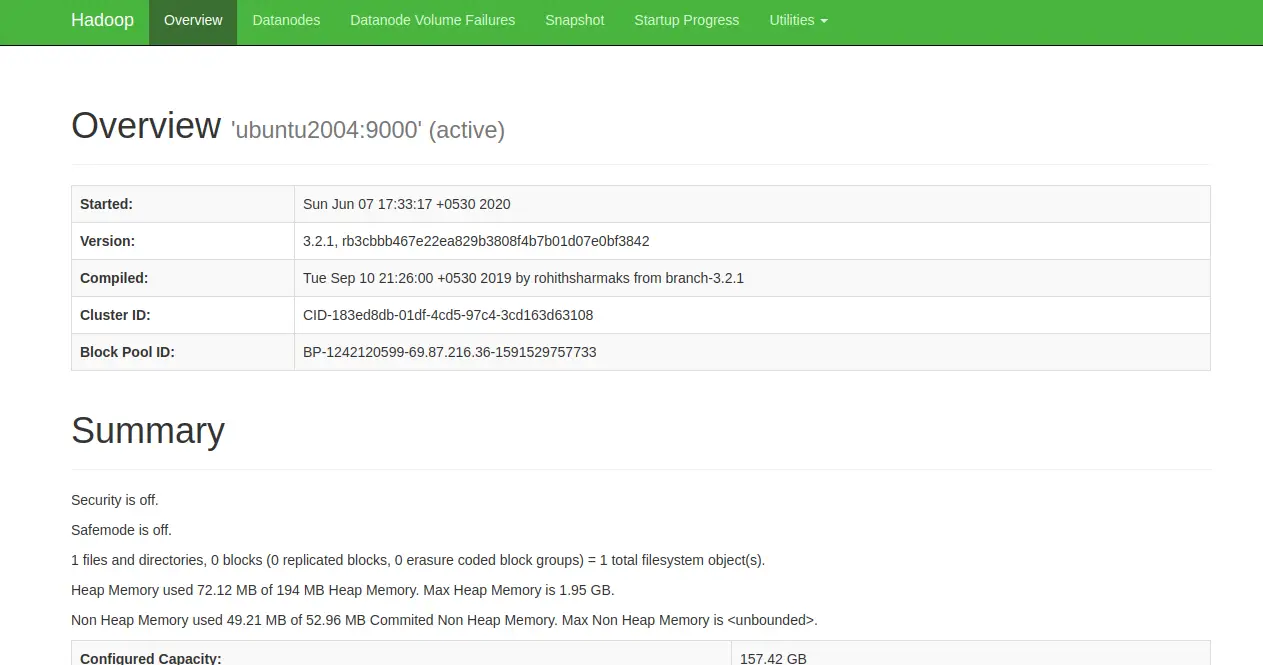Open the Datanodes tab
Screen dimensions: 1263x665
286,21
